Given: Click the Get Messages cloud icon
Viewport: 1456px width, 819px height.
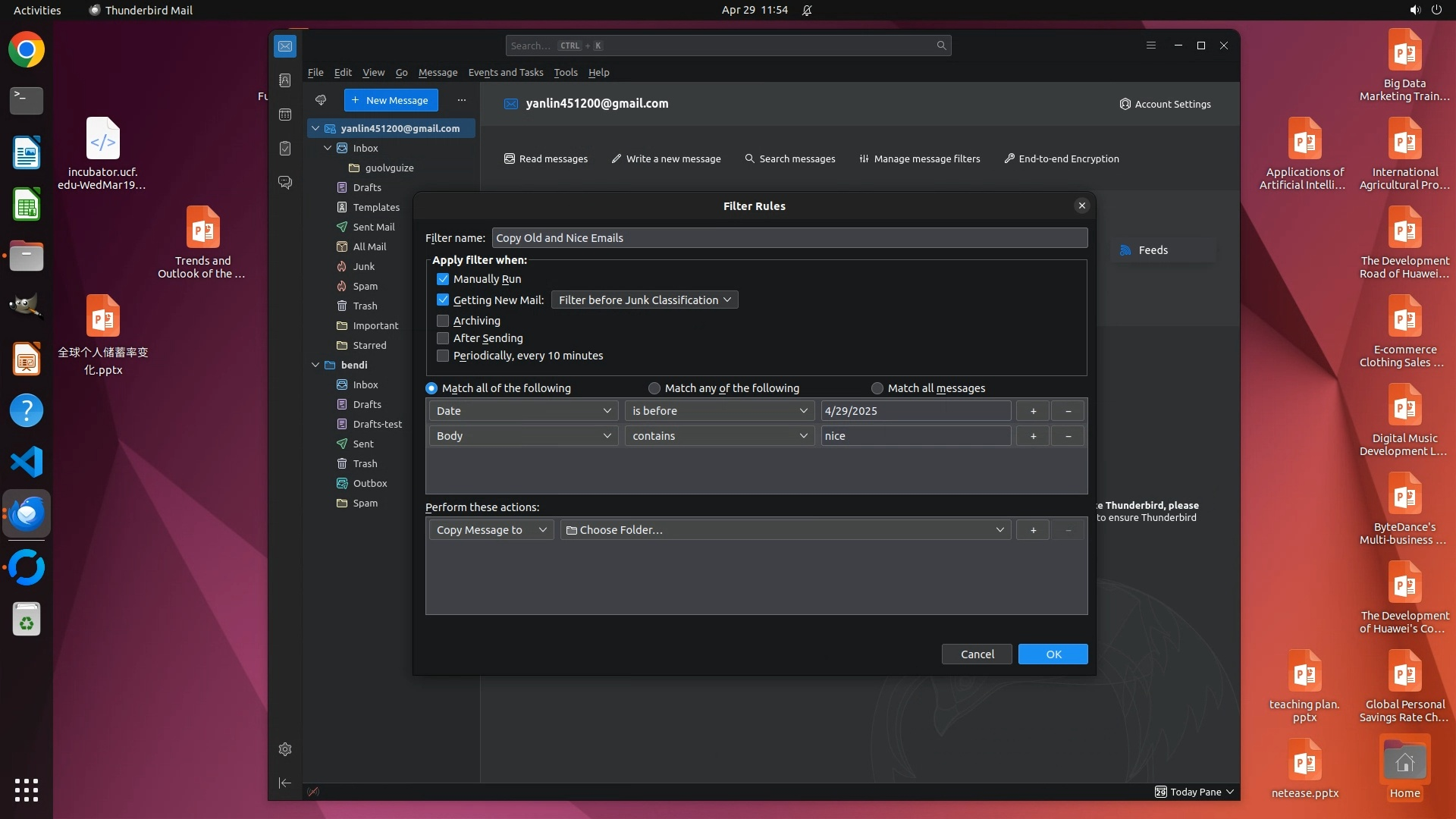Looking at the screenshot, I should point(321,100).
